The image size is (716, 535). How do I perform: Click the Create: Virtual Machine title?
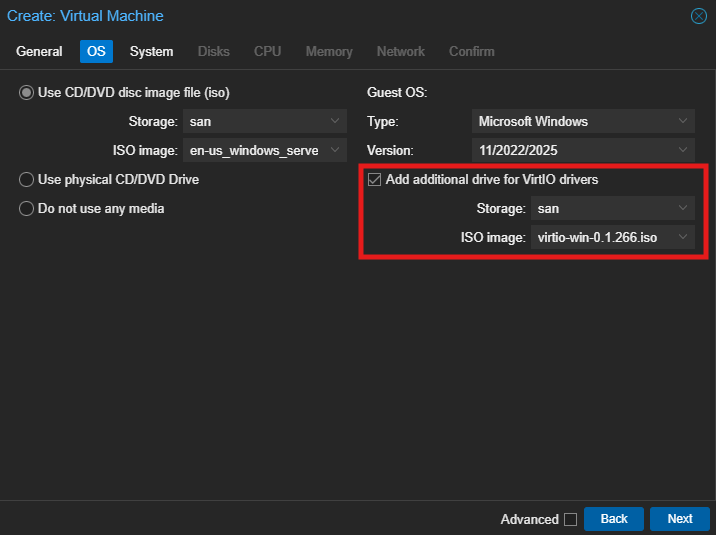(85, 16)
